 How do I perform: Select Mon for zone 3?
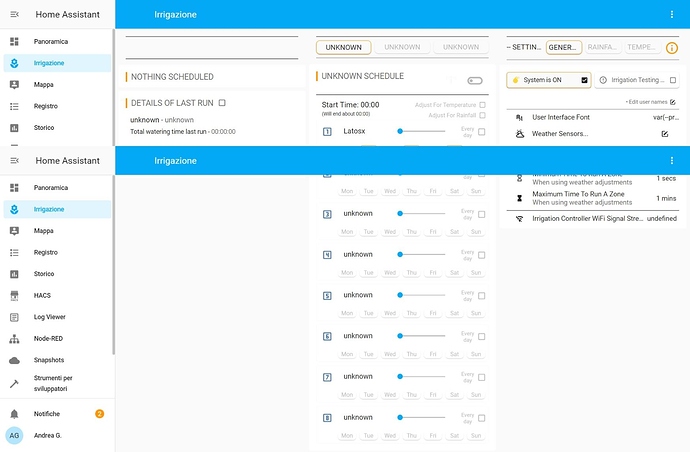coord(347,232)
